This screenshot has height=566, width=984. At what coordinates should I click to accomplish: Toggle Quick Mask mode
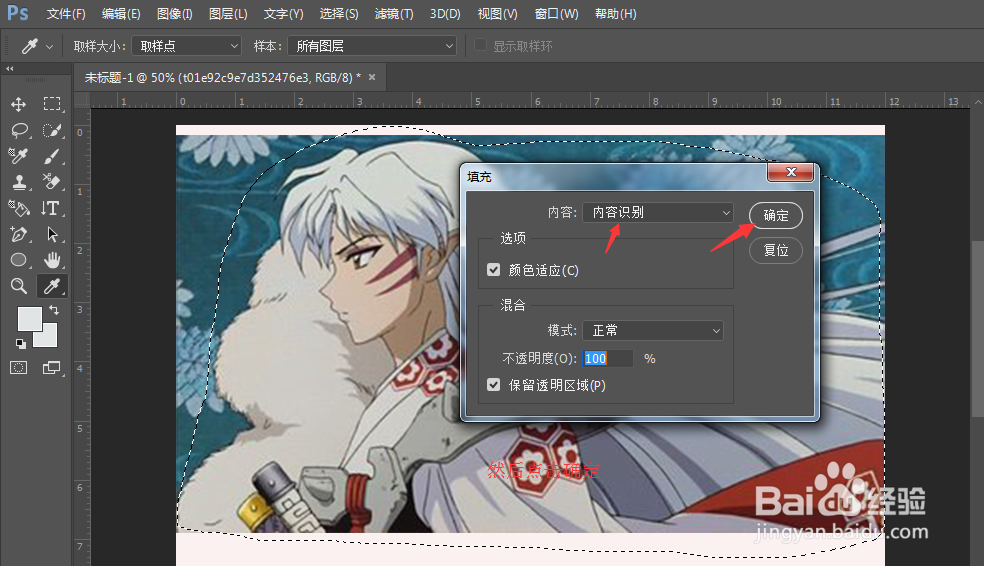[x=19, y=368]
